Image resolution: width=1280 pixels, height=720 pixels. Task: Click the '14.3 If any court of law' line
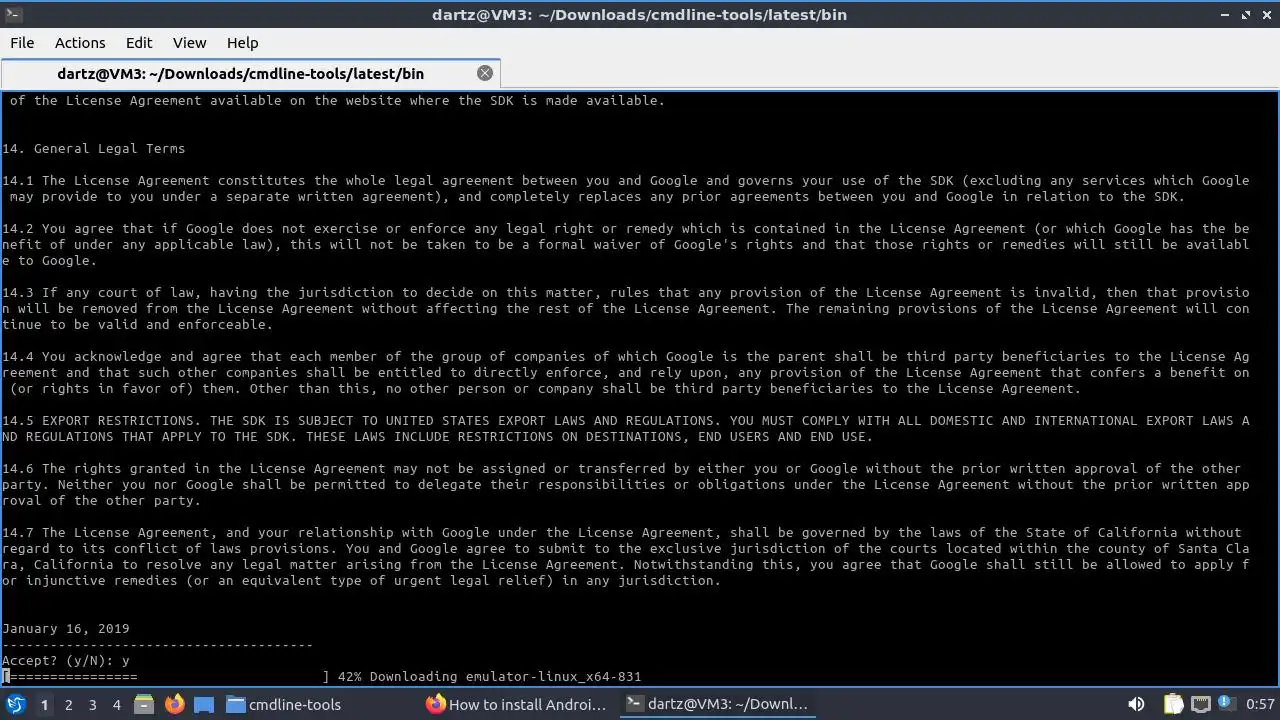[x=626, y=293]
